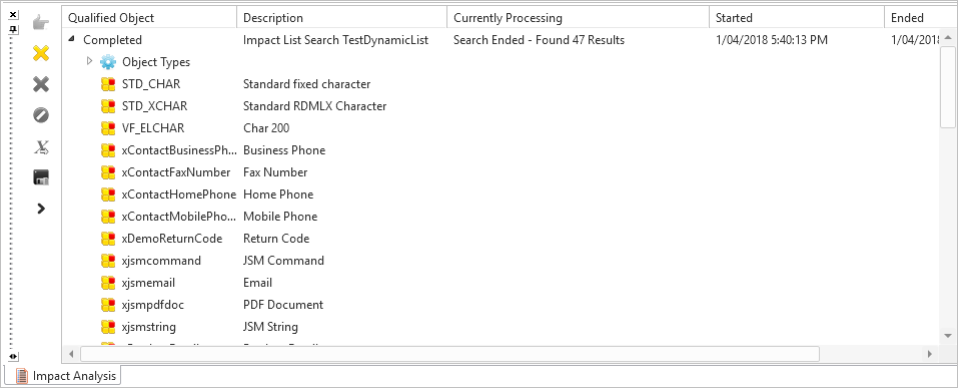Click the Object Types gear icon
This screenshot has height=388, width=958.
[108, 62]
